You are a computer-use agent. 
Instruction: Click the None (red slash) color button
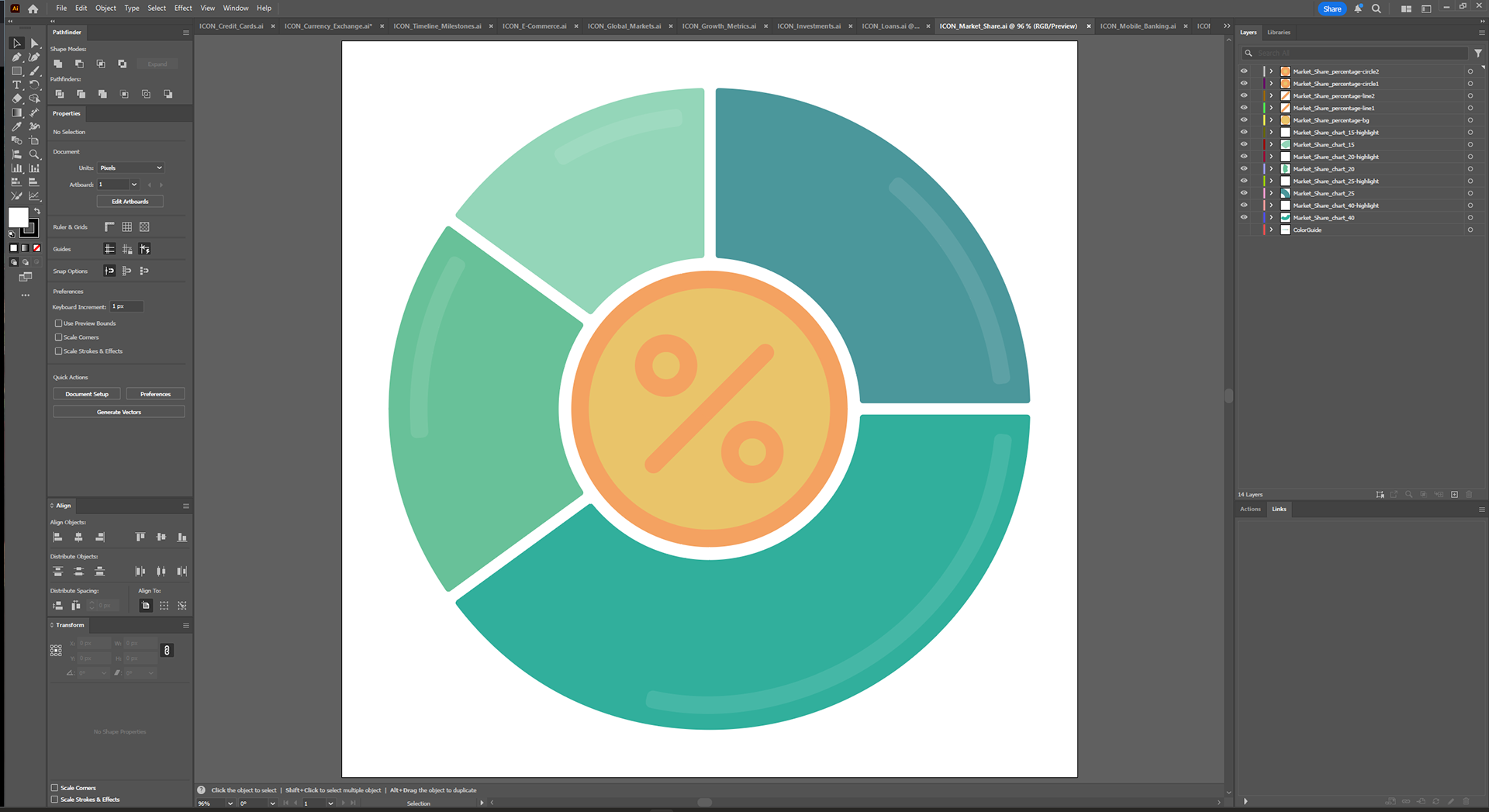click(x=36, y=248)
